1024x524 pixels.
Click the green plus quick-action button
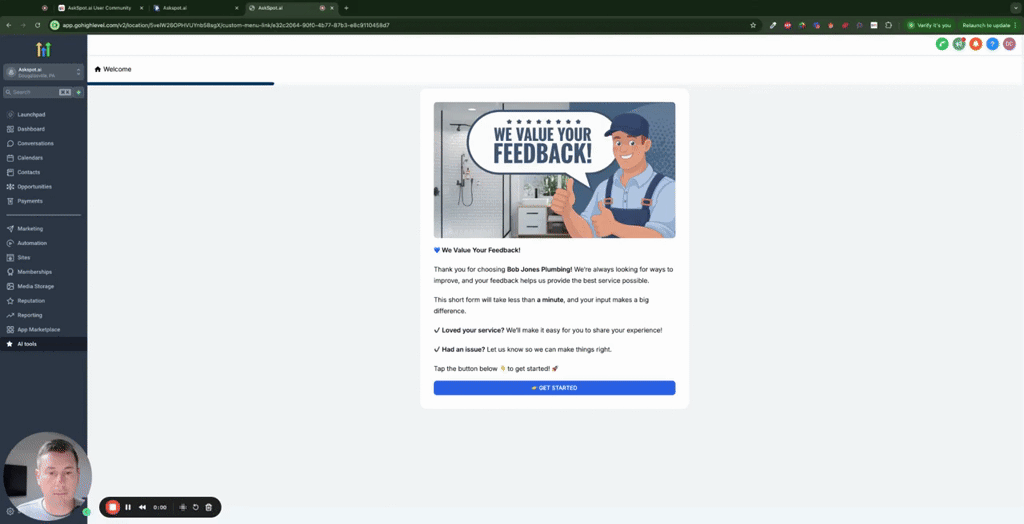[78, 92]
